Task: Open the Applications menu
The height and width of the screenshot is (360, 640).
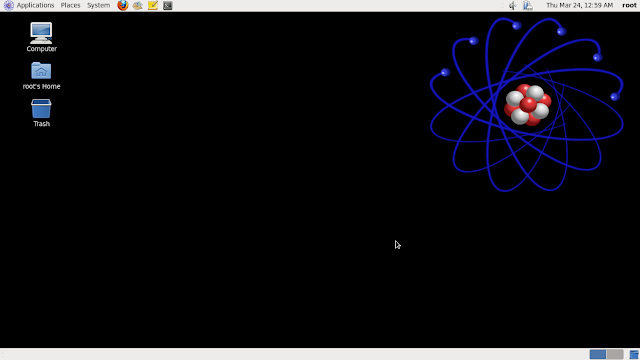Action: tap(35, 5)
